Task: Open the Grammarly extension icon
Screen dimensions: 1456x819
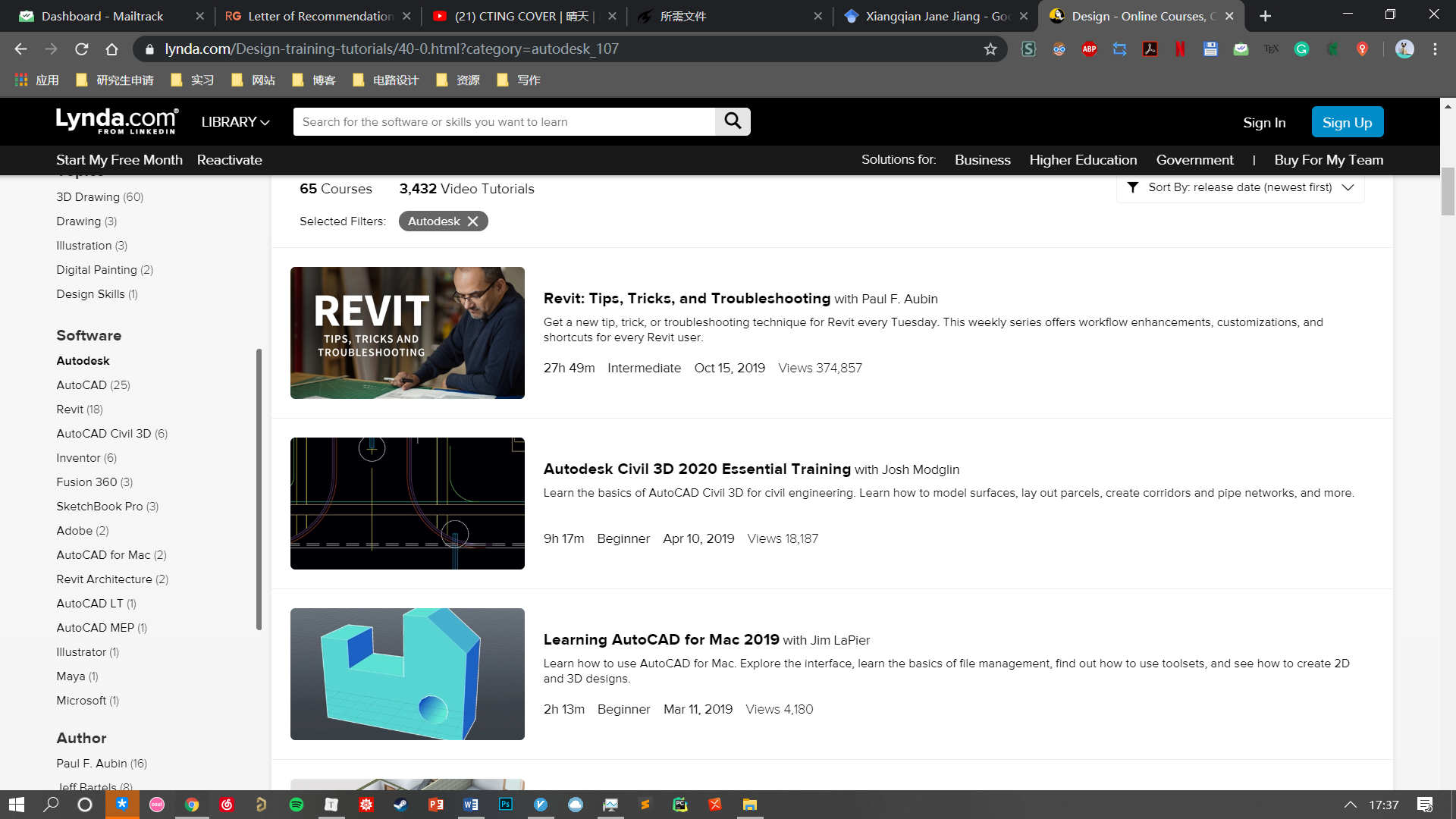Action: pos(1301,49)
